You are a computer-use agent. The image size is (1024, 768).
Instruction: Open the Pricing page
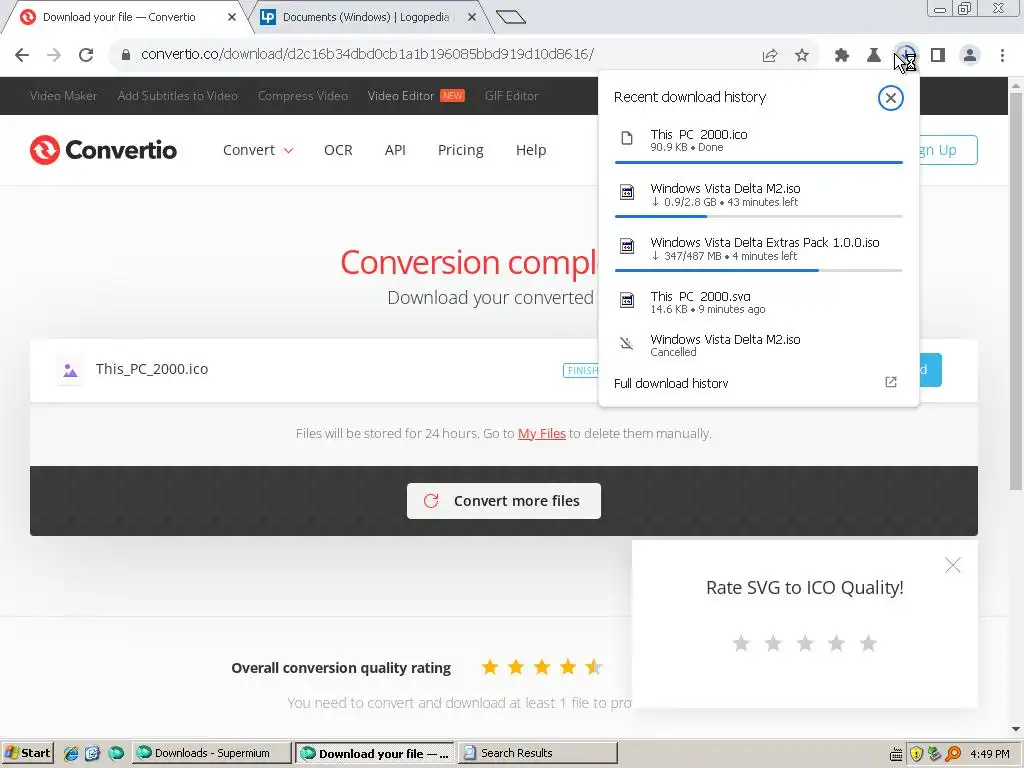pyautogui.click(x=460, y=150)
